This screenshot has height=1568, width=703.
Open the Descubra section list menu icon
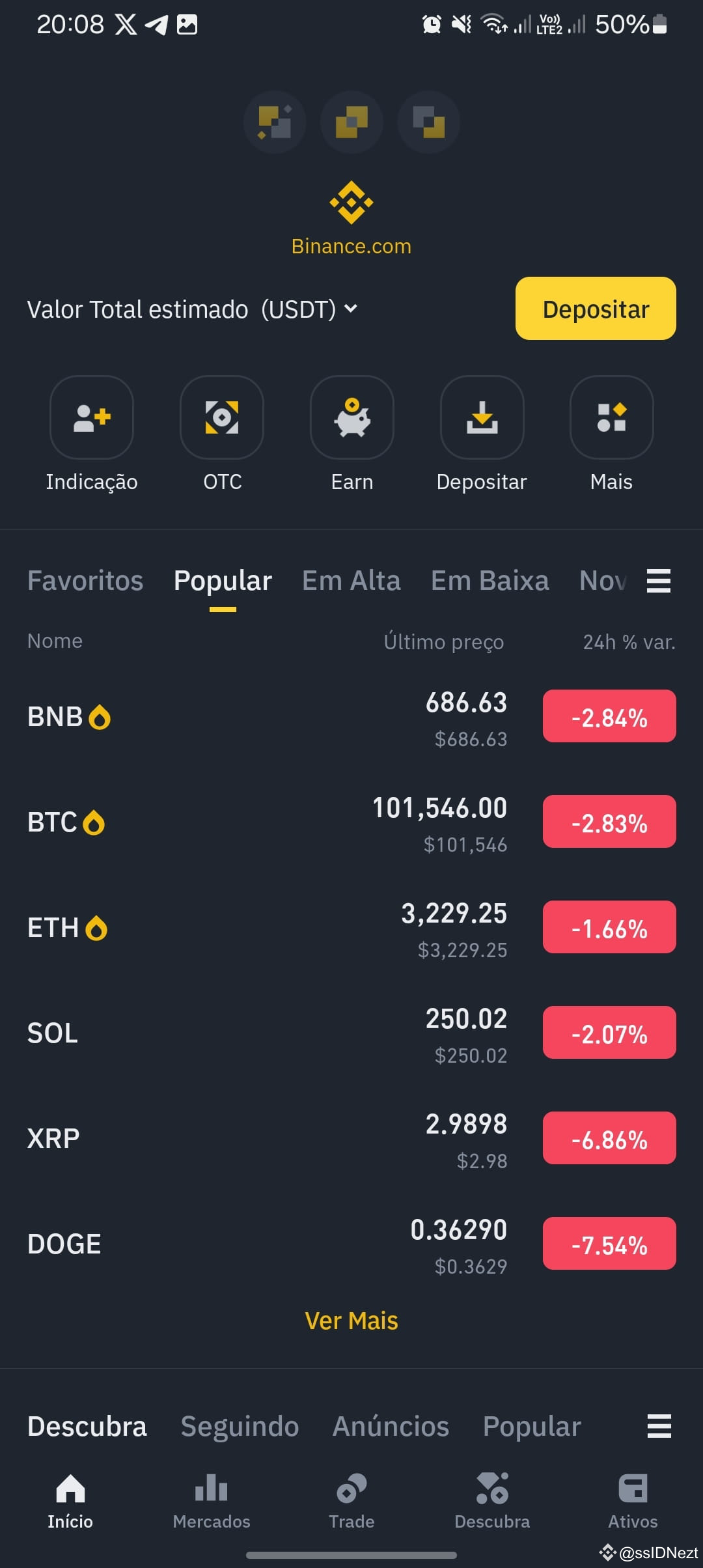(x=659, y=1426)
